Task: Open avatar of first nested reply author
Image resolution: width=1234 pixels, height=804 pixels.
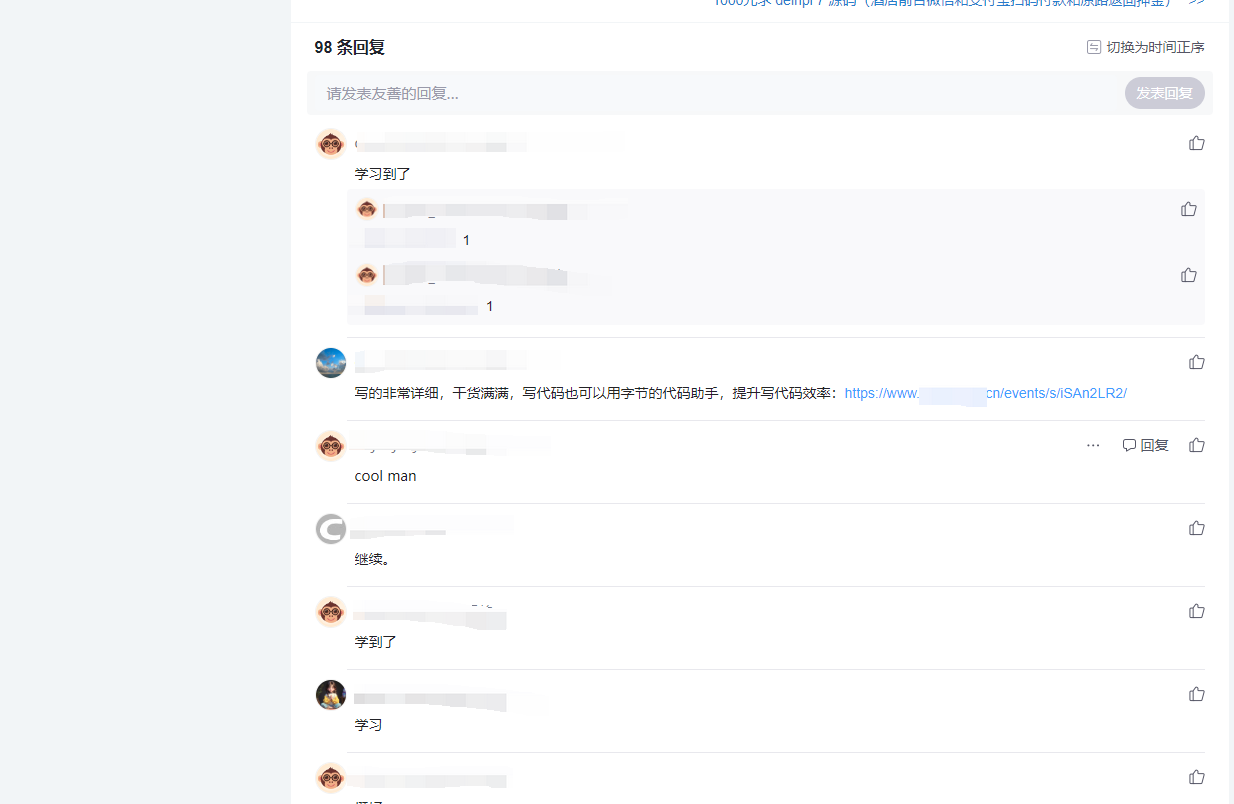Action: [x=367, y=210]
